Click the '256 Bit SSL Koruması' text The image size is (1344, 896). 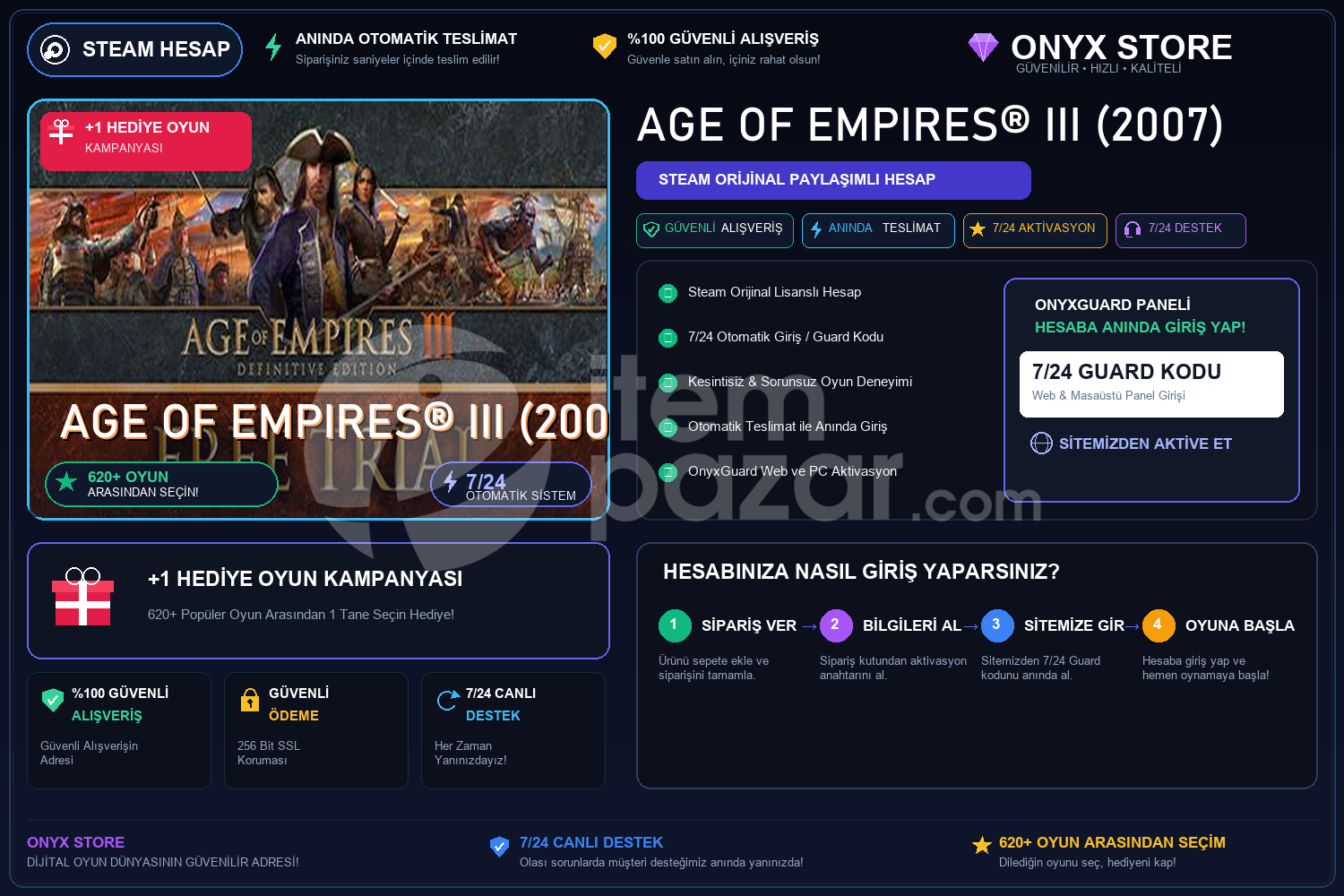coord(269,753)
